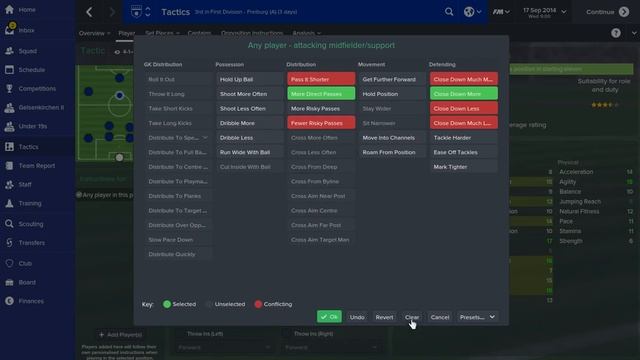This screenshot has height=360, width=640.
Task: Toggle the Hold Up Ball instruction
Action: coord(250,79)
